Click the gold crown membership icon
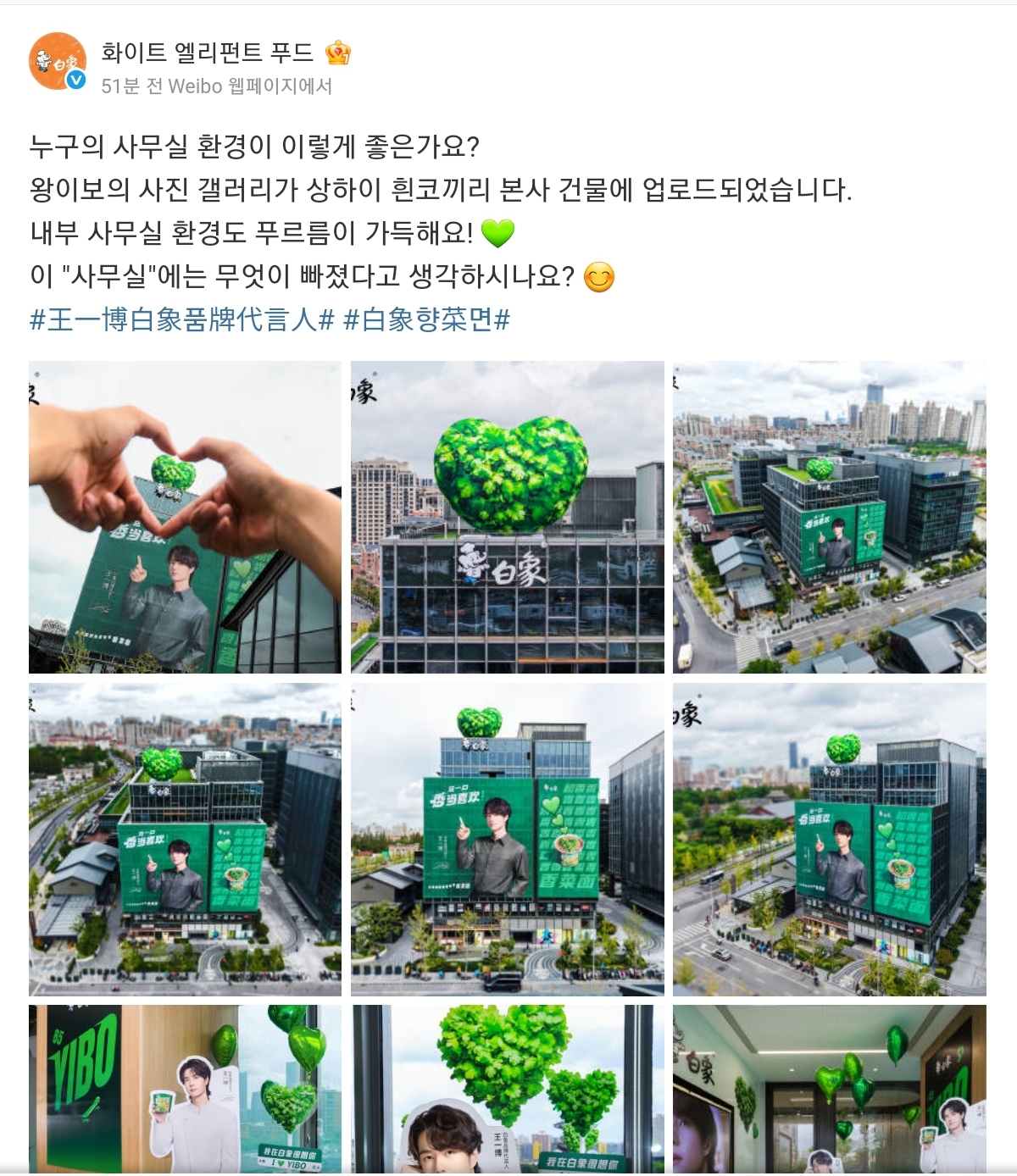 click(x=337, y=53)
